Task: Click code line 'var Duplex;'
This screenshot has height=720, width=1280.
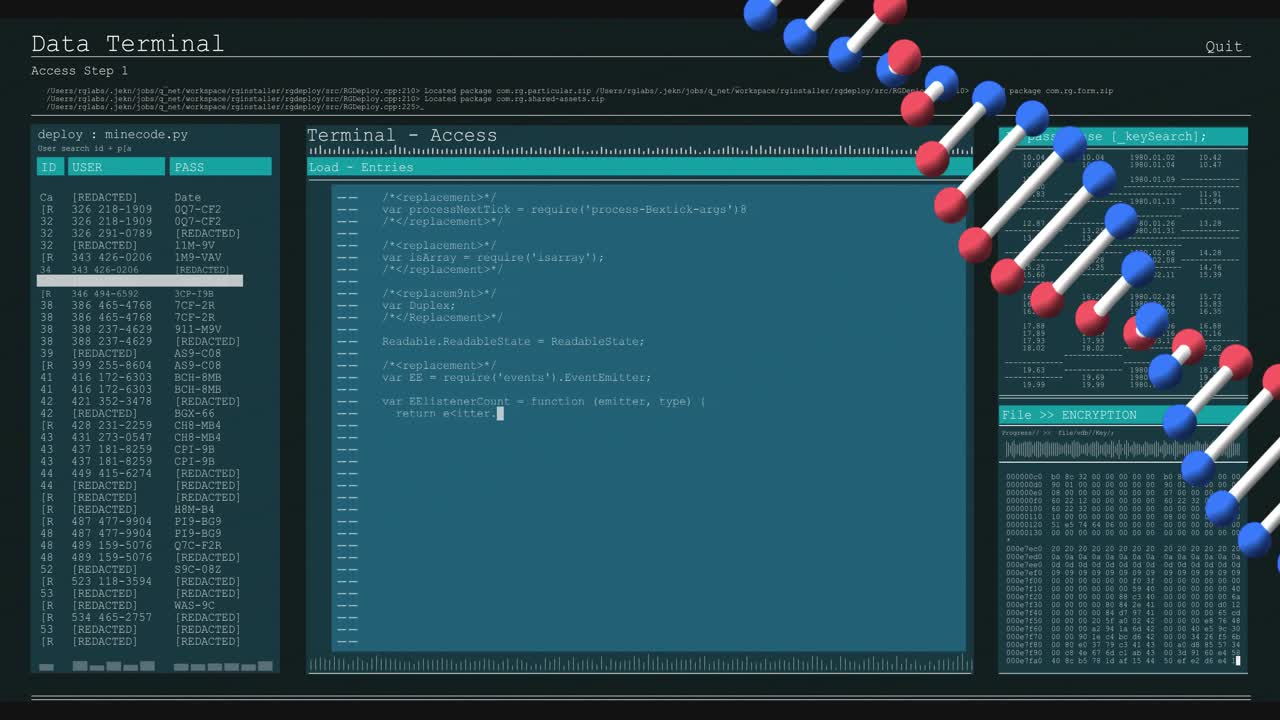Action: point(418,305)
